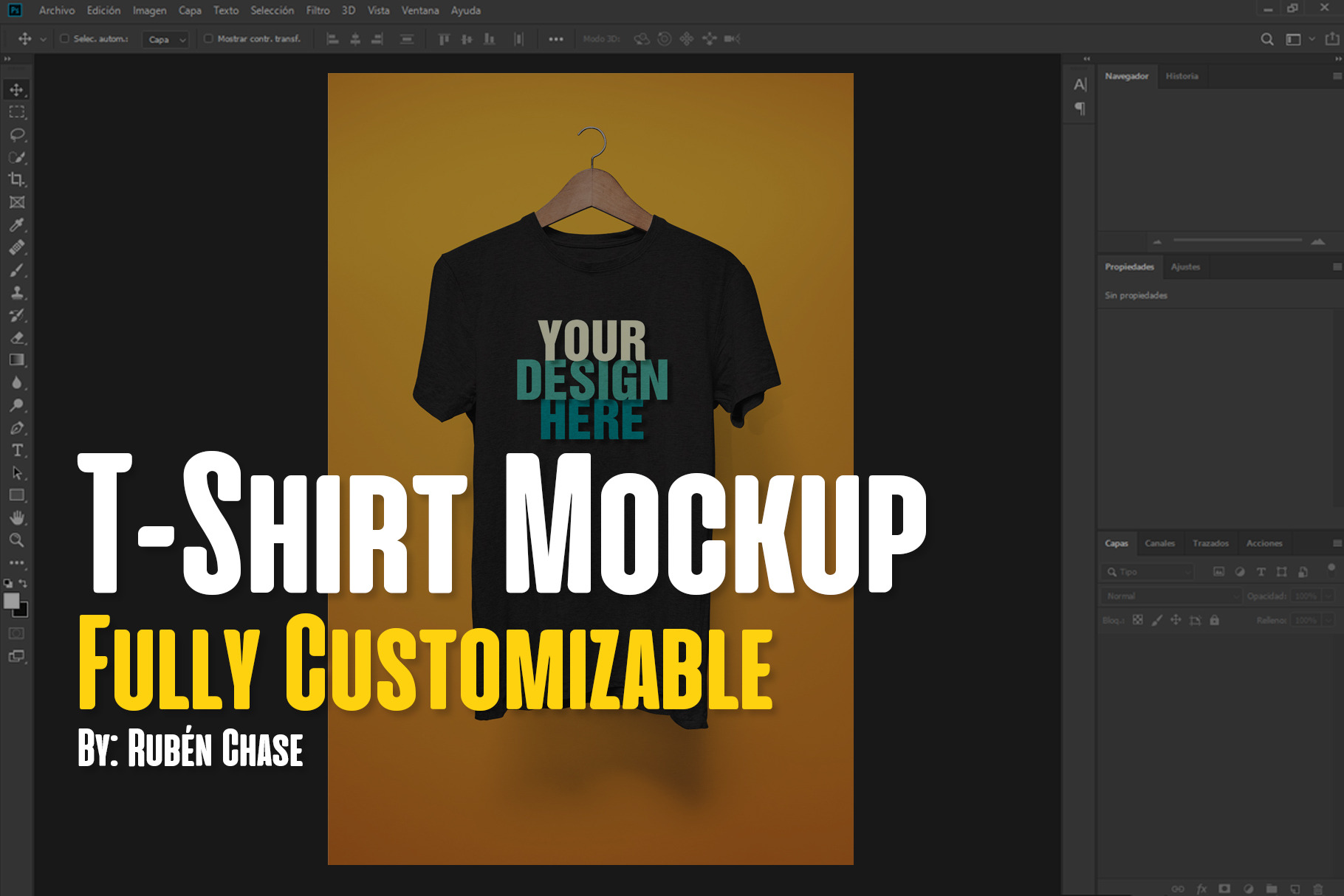Expand the Opacidad value dropdown
1344x896 pixels.
(1328, 596)
